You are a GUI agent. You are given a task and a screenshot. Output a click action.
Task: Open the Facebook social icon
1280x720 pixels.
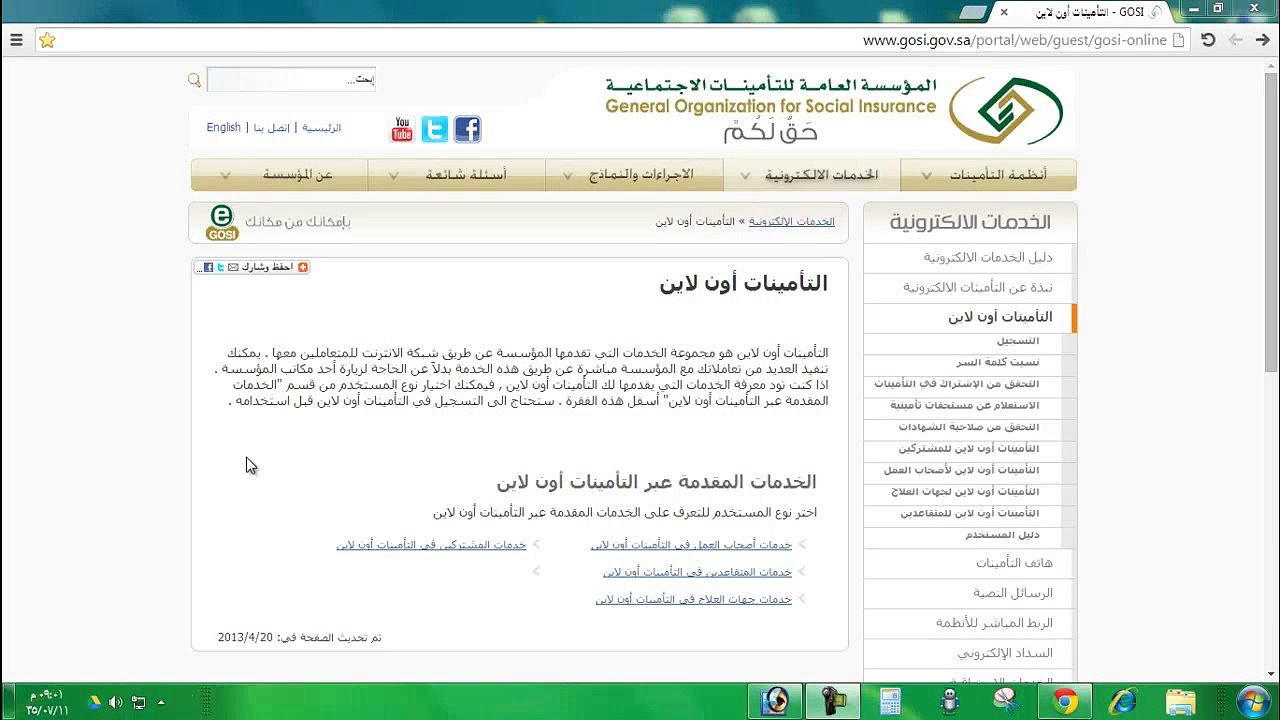pos(467,129)
